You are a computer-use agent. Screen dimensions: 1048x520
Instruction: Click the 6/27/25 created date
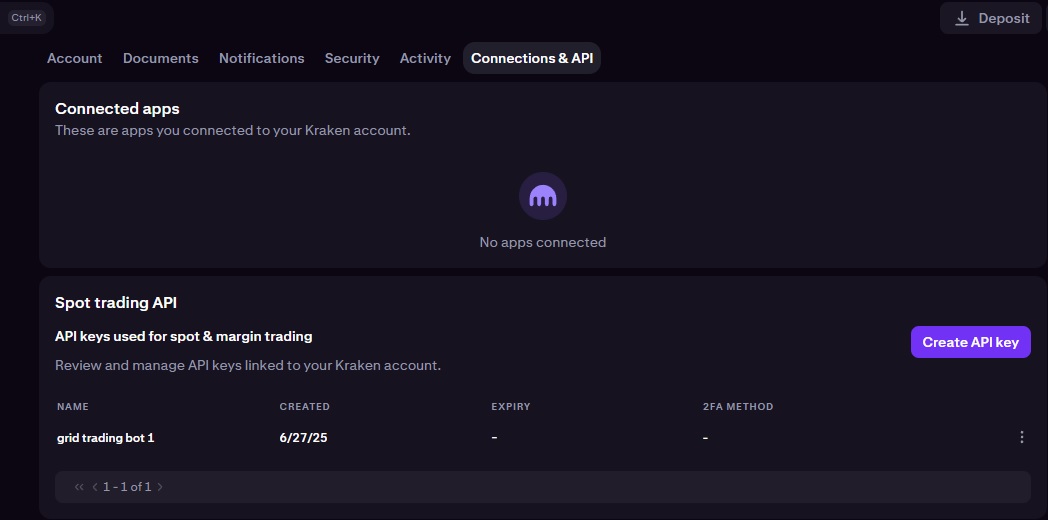303,438
